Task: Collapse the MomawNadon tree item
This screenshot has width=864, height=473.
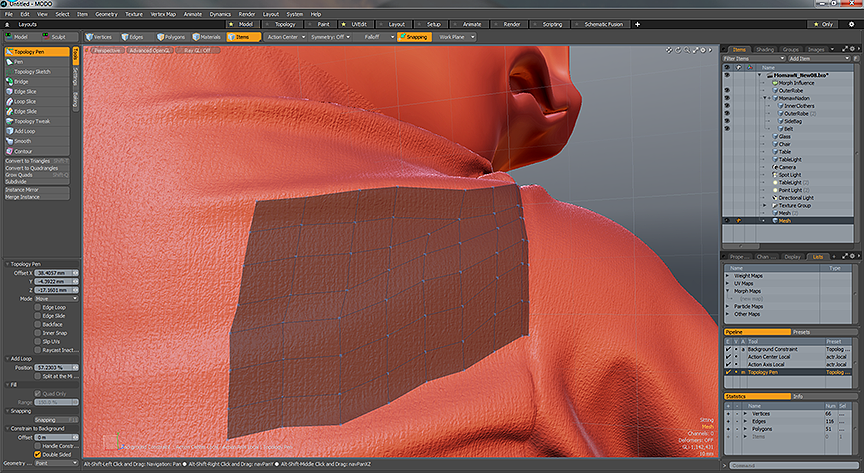Action: click(x=764, y=98)
